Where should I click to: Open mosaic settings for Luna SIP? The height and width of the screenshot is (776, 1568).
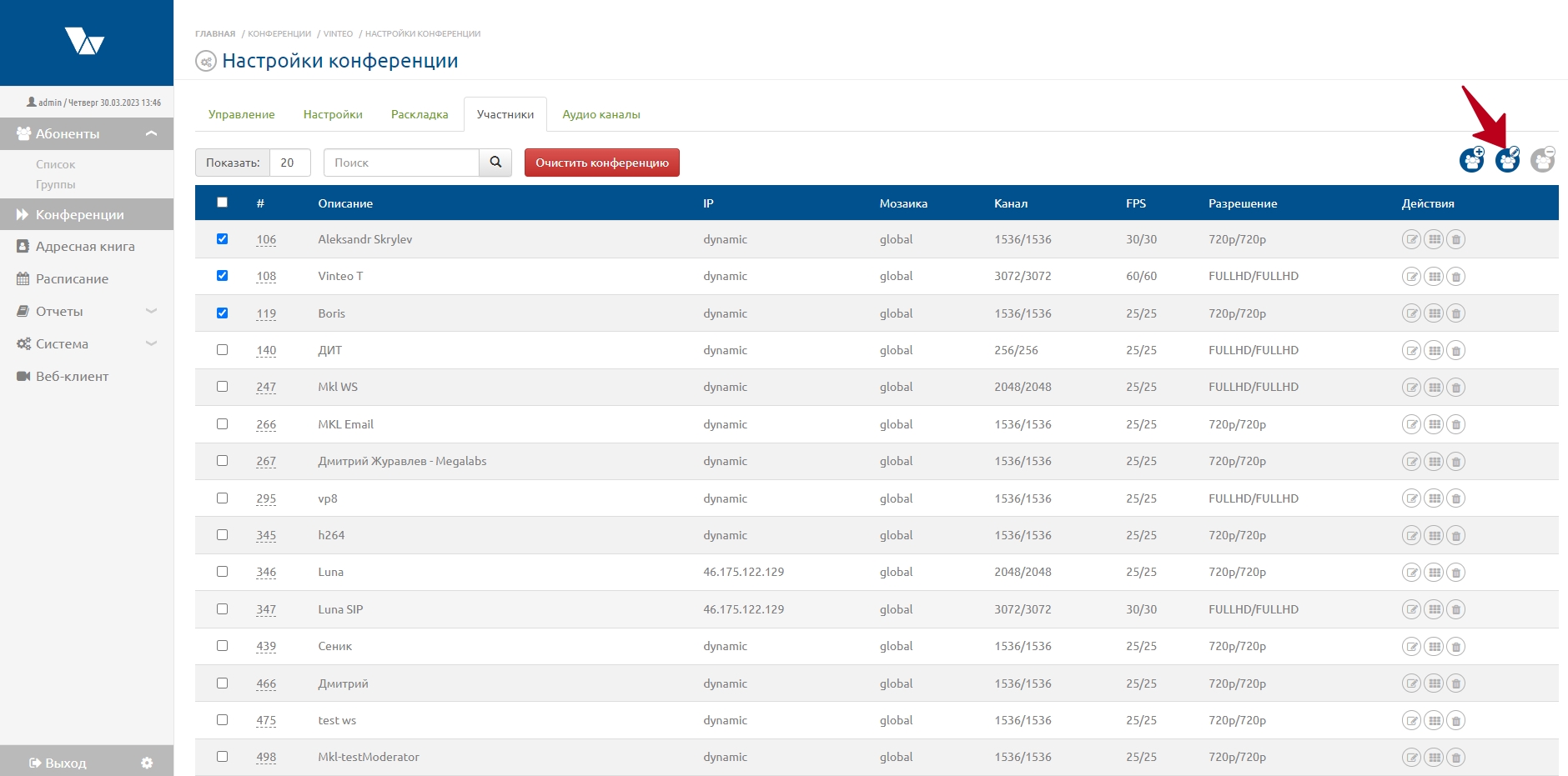(1434, 609)
